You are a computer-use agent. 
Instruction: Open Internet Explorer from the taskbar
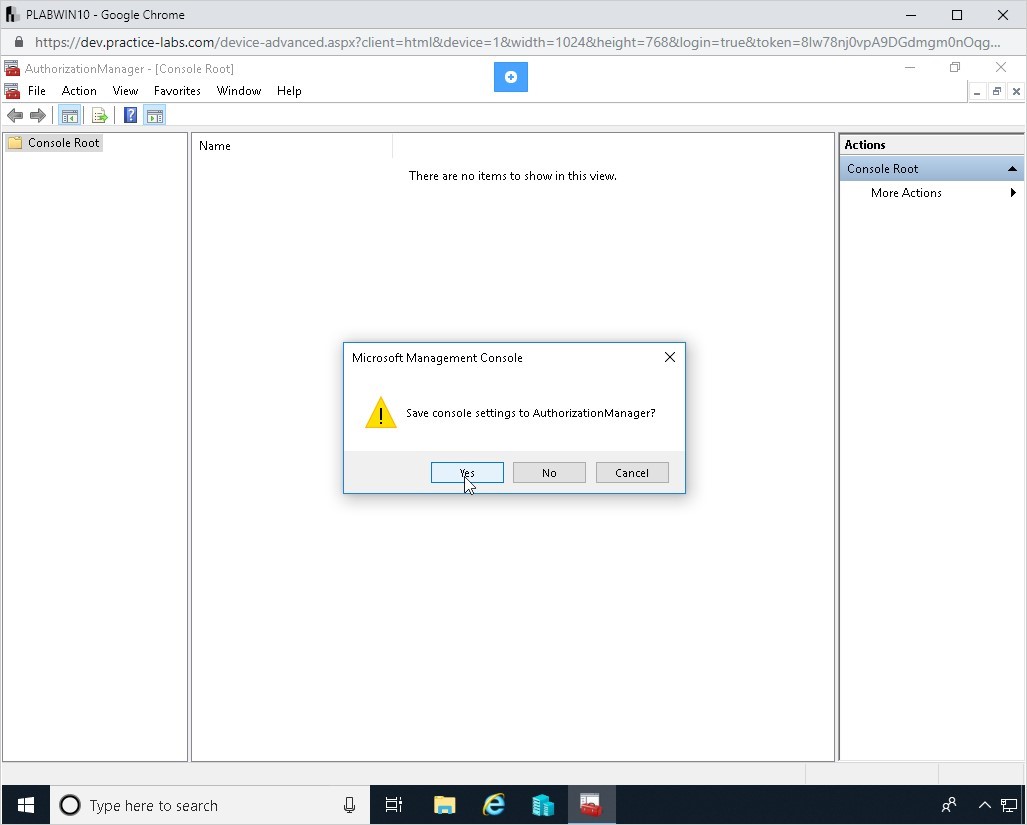click(494, 805)
